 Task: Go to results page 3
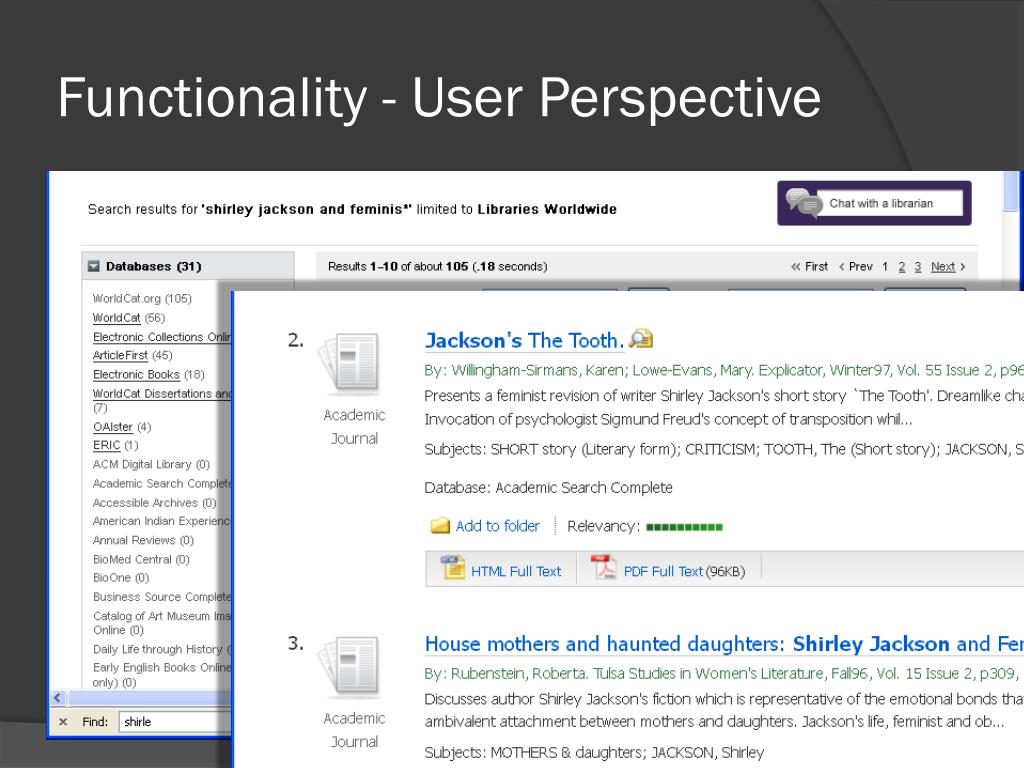[918, 266]
